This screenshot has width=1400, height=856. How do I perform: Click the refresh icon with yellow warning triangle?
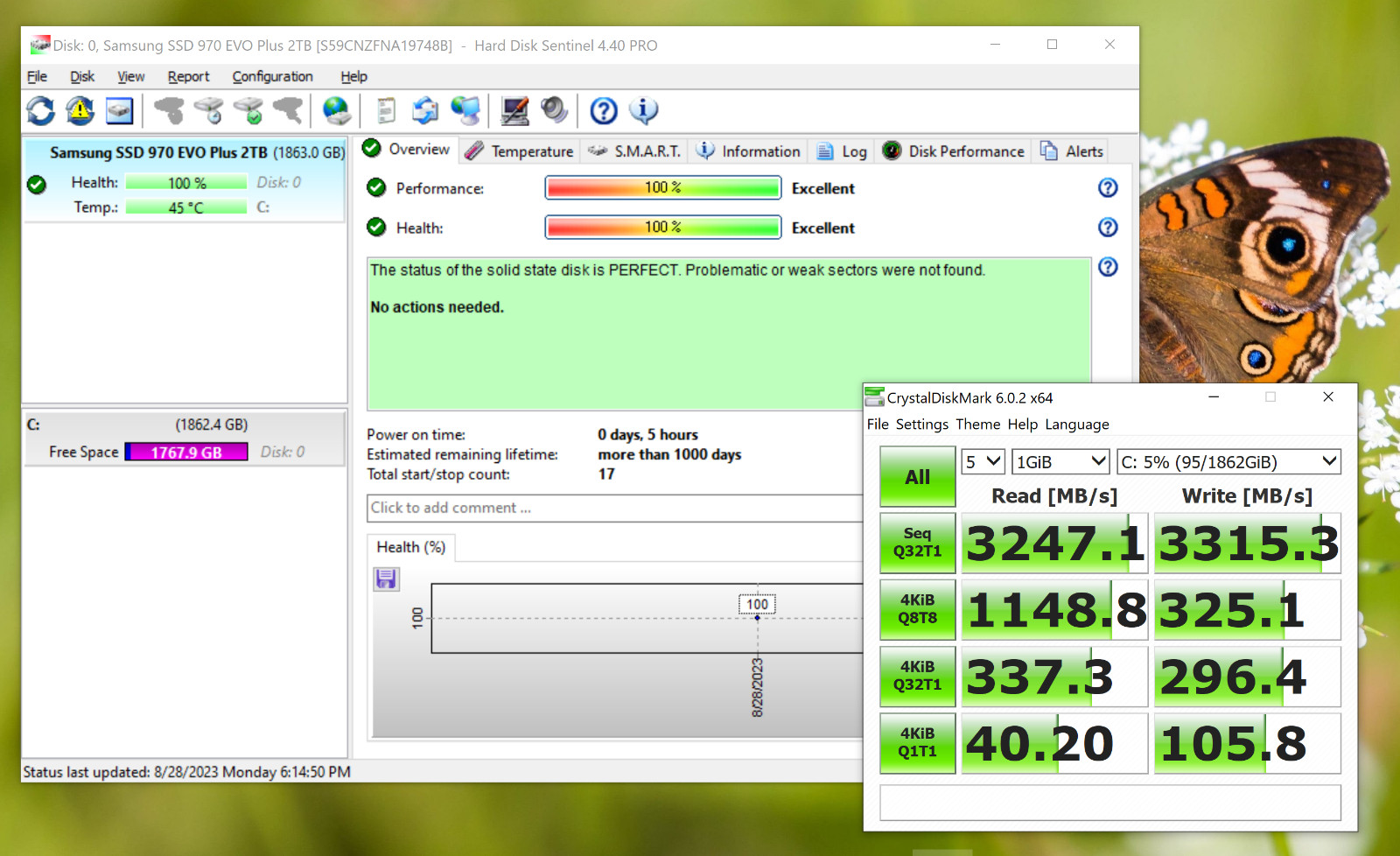80,110
